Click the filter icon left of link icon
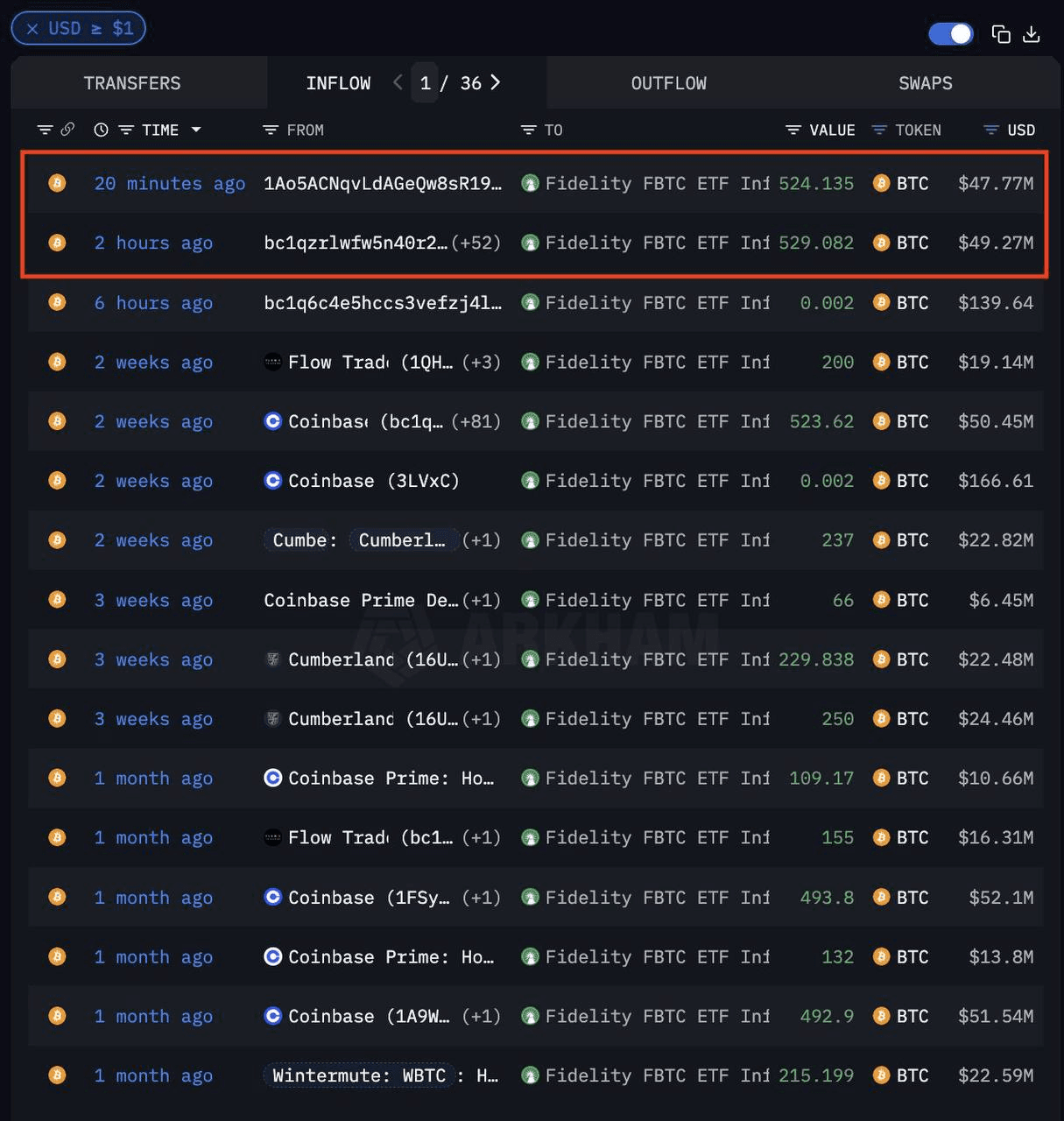 pos(45,130)
